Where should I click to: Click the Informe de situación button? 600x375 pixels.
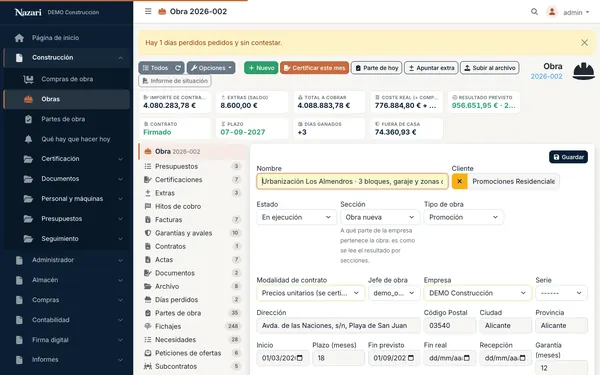pyautogui.click(x=175, y=81)
